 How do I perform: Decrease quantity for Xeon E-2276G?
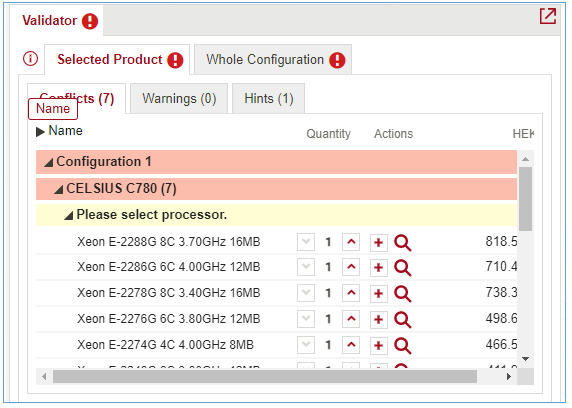click(306, 319)
